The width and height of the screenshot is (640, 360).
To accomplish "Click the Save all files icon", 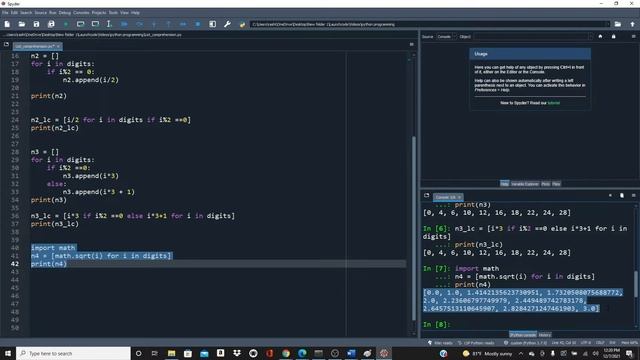I will pyautogui.click(x=51, y=24).
